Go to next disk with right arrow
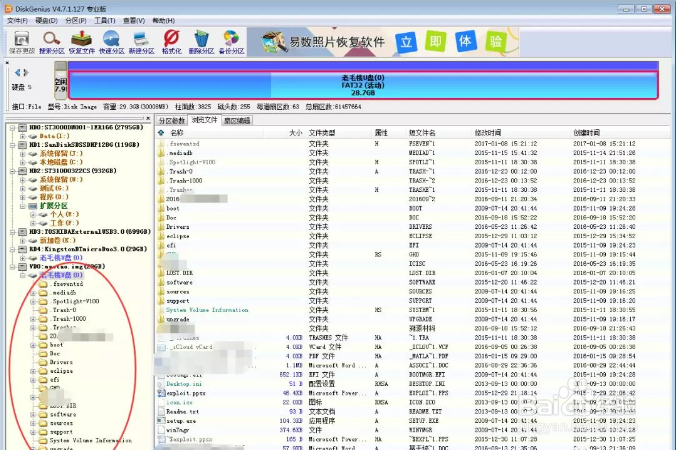The height and width of the screenshot is (450, 676). (26, 72)
